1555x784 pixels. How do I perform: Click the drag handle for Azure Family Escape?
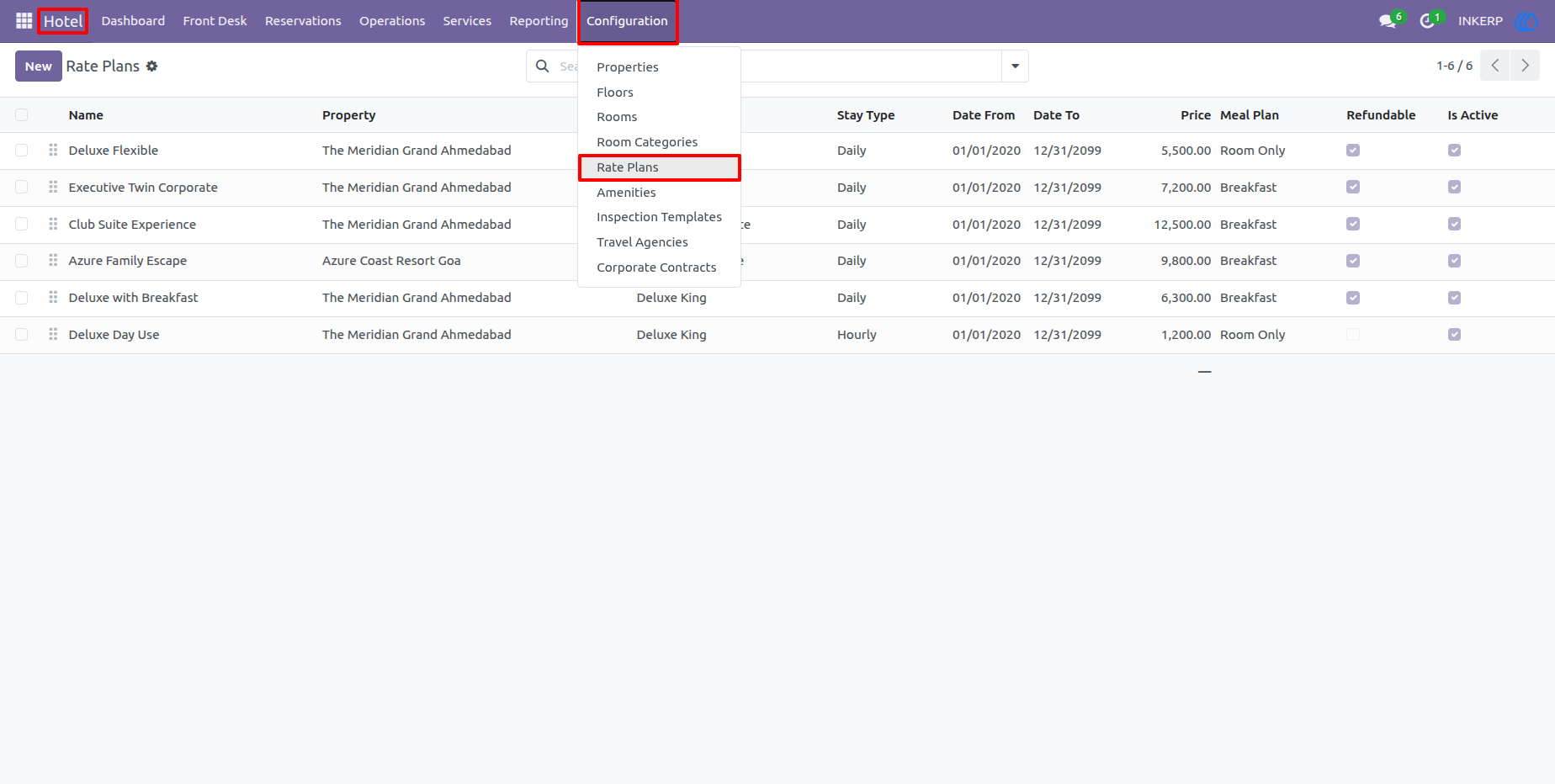pos(53,261)
